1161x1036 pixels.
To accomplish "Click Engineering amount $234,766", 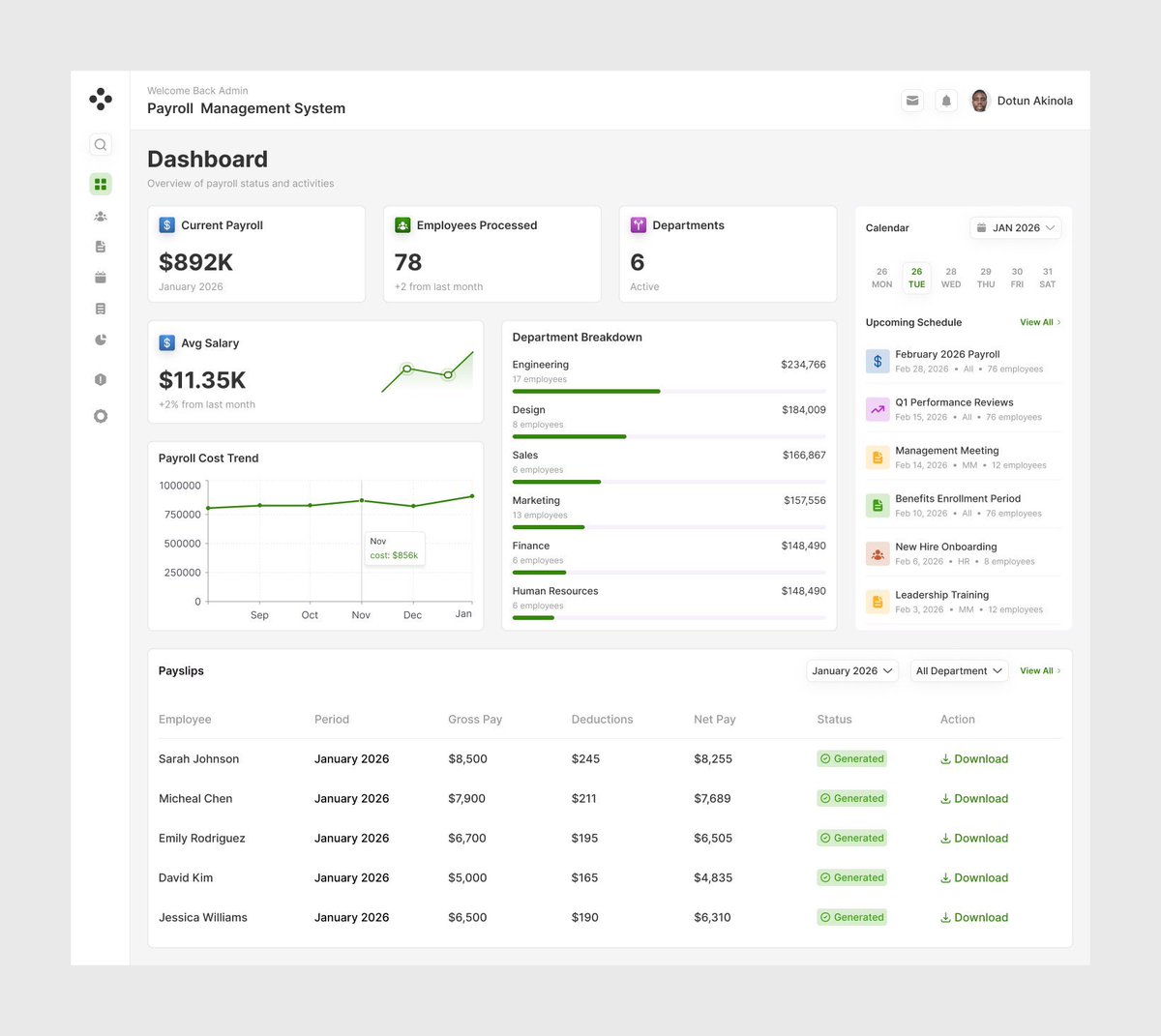I will pyautogui.click(x=803, y=365).
